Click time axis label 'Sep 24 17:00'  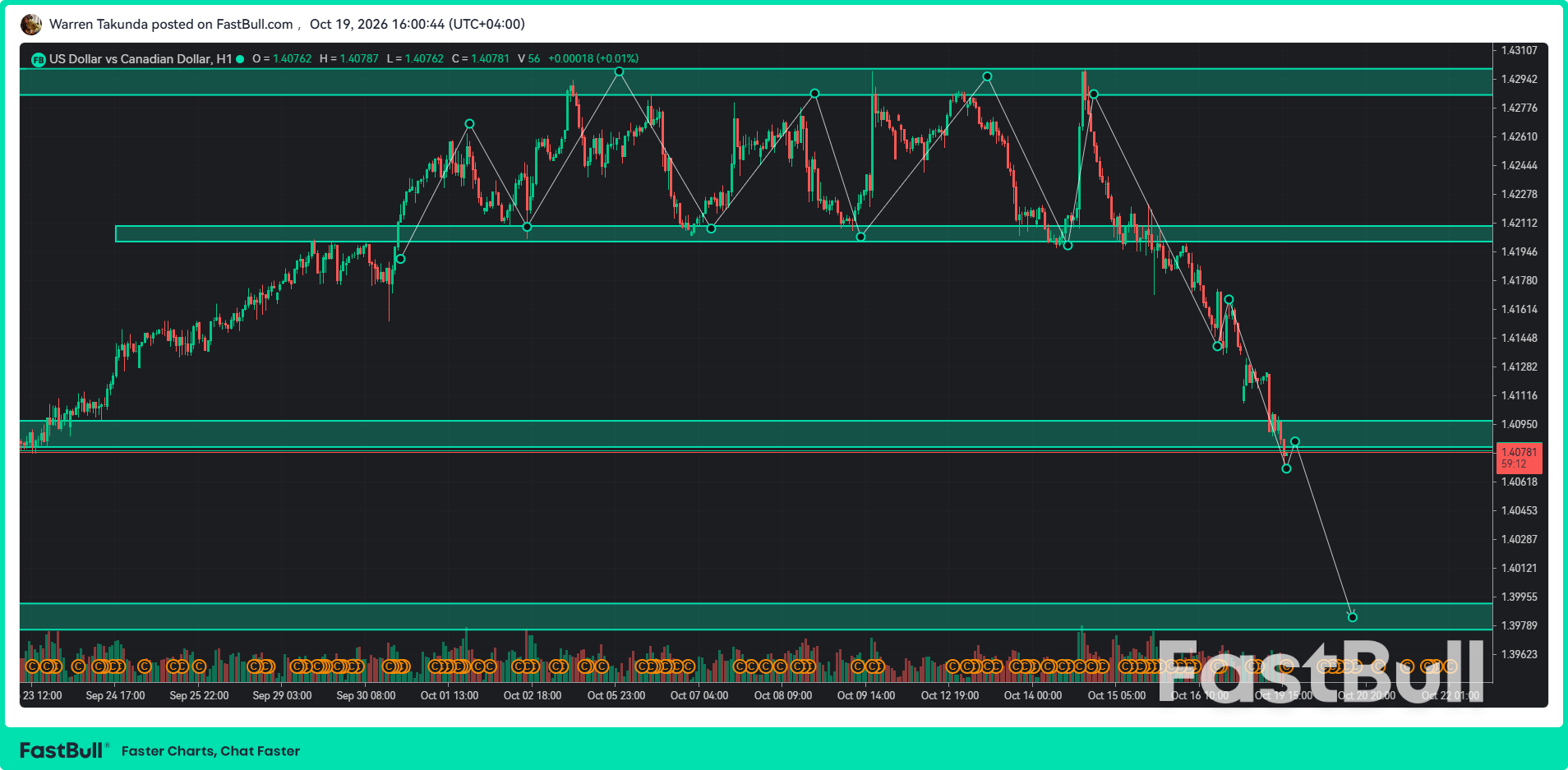pyautogui.click(x=115, y=695)
